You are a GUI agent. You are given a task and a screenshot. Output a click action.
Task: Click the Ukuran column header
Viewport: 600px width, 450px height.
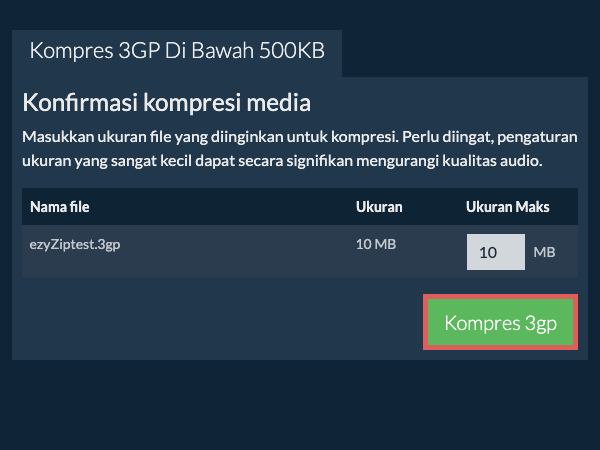pyautogui.click(x=379, y=208)
